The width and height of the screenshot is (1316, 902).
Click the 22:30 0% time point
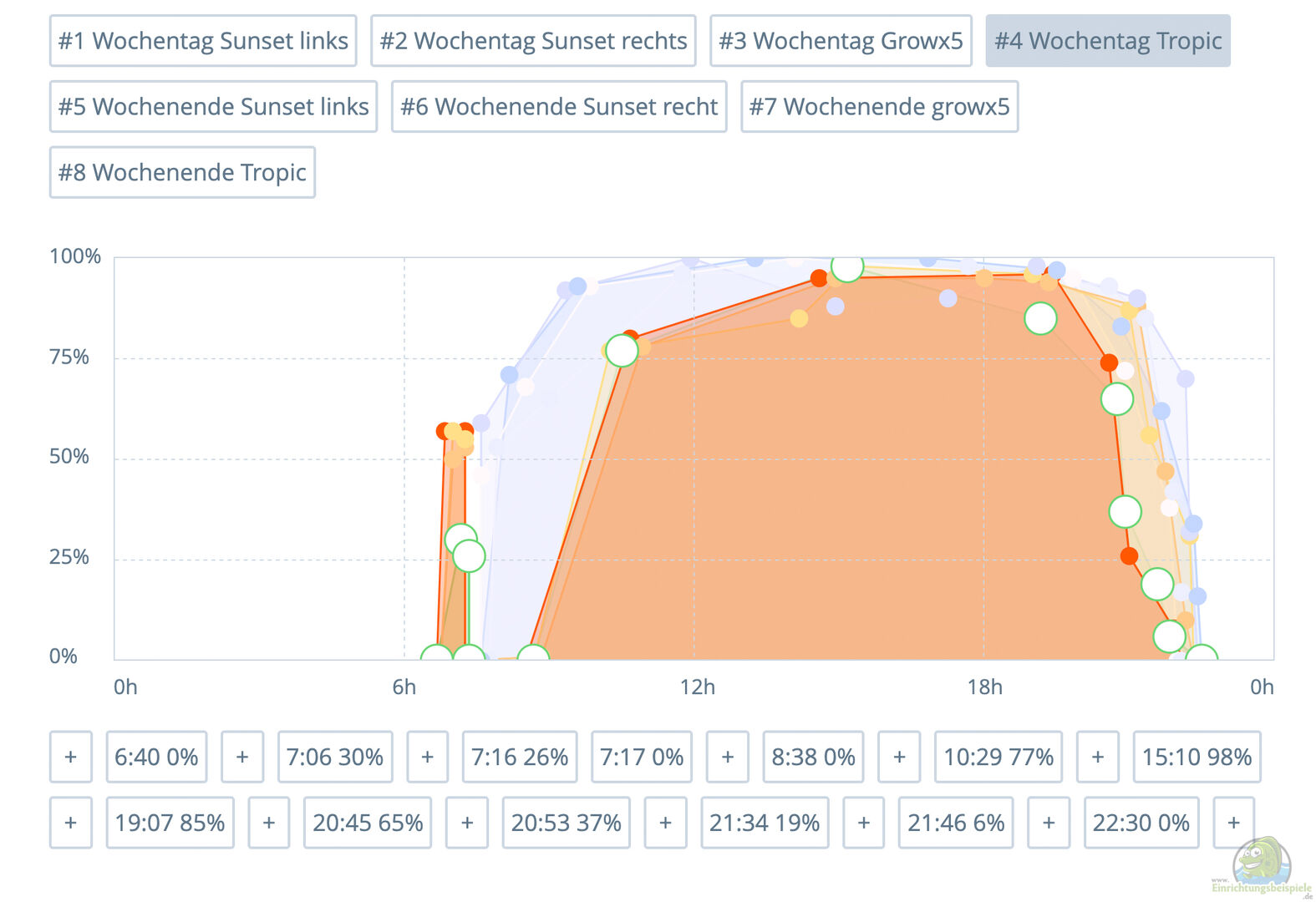1141,823
